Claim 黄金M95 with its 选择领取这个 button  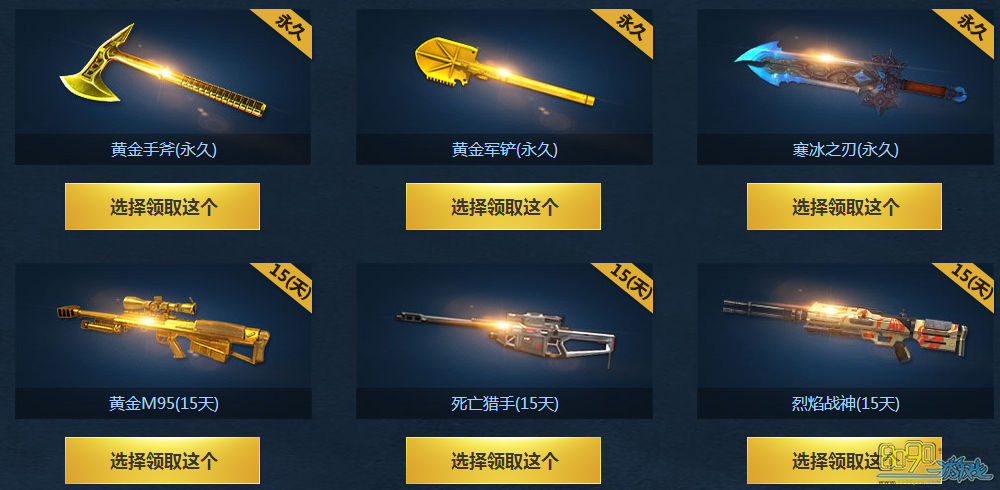pos(163,460)
